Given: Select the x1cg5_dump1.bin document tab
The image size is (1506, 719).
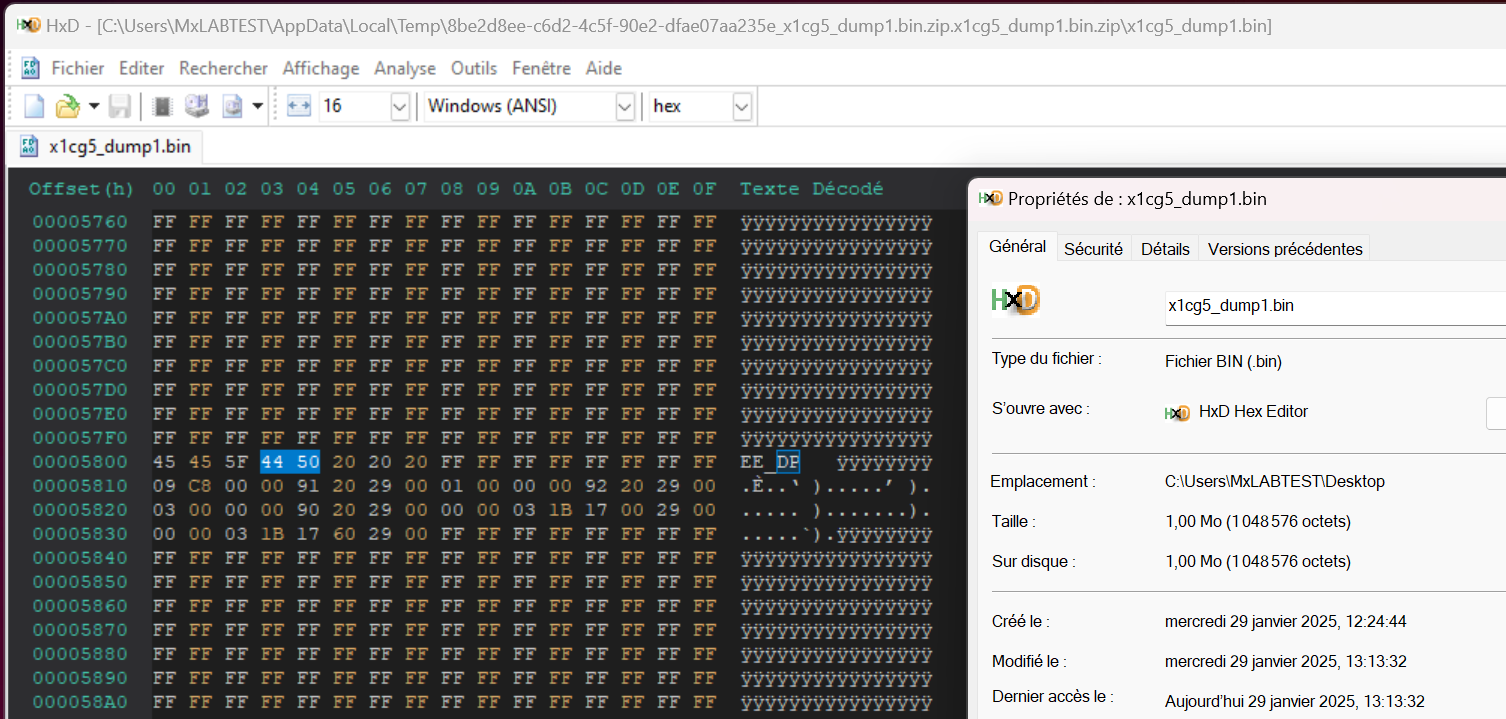Looking at the screenshot, I should pyautogui.click(x=106, y=147).
